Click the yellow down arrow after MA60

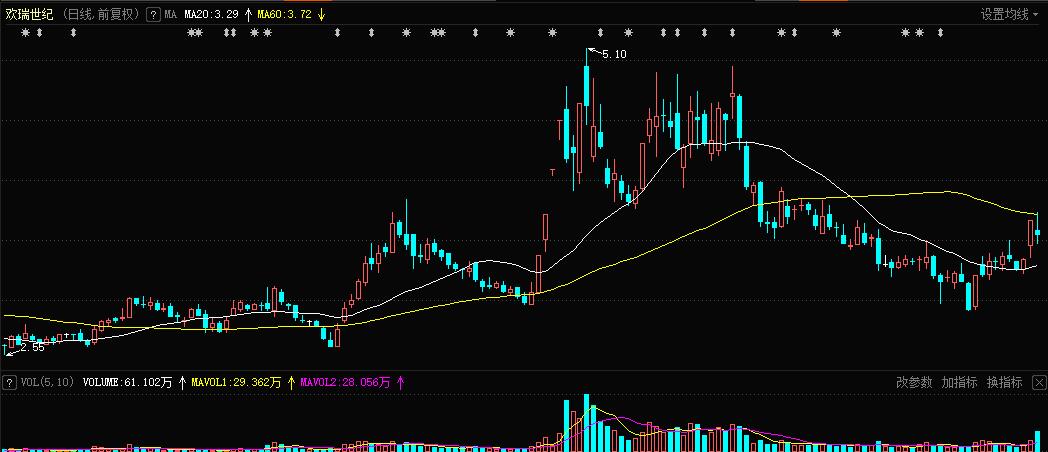coord(320,15)
